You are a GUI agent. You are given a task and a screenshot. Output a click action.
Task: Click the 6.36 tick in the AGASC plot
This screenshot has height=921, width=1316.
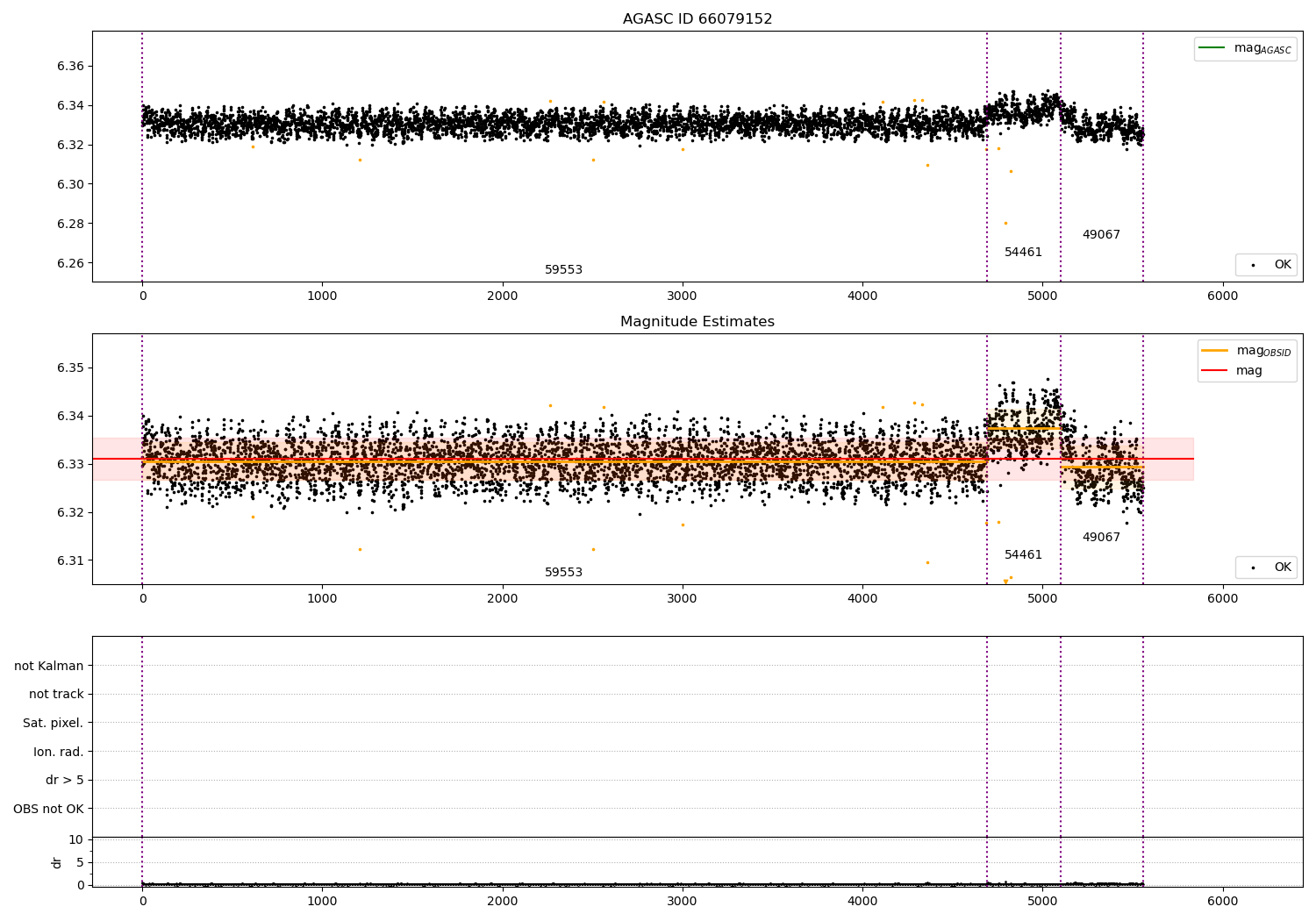click(x=70, y=67)
